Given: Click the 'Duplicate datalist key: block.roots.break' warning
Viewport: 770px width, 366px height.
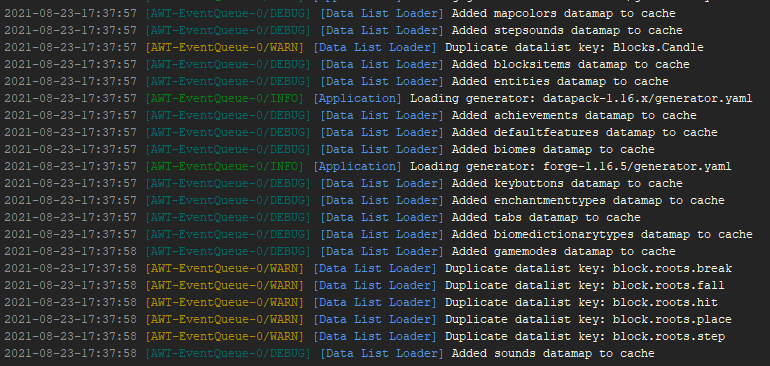Looking at the screenshot, I should point(588,269).
